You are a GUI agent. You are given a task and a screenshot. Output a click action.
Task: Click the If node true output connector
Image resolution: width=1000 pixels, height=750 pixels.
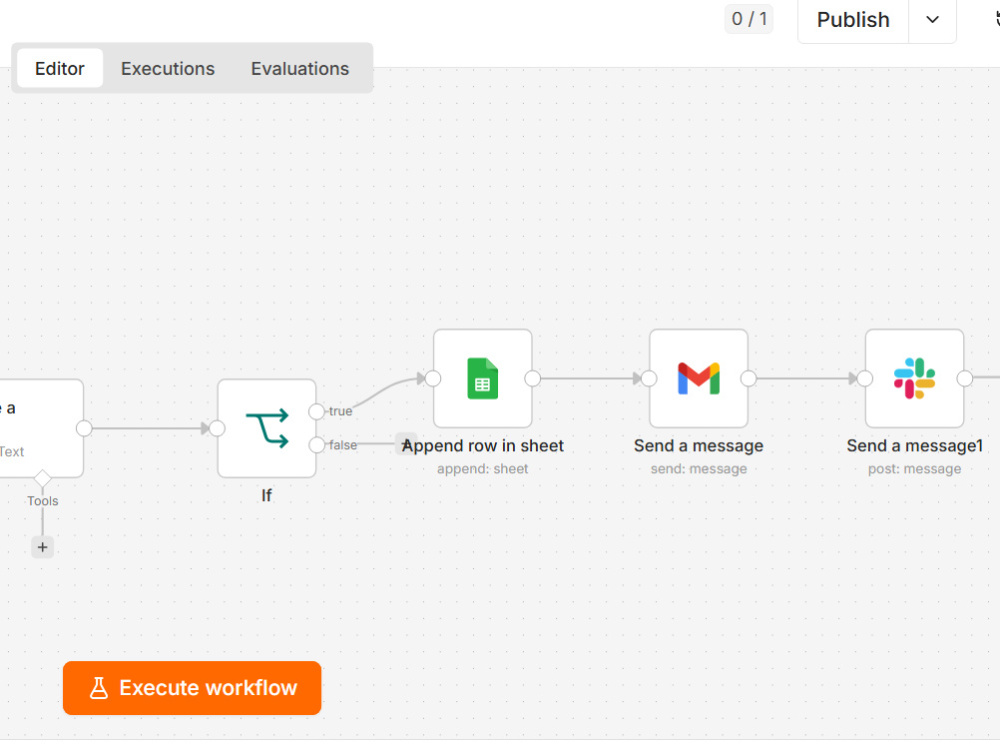tap(316, 411)
